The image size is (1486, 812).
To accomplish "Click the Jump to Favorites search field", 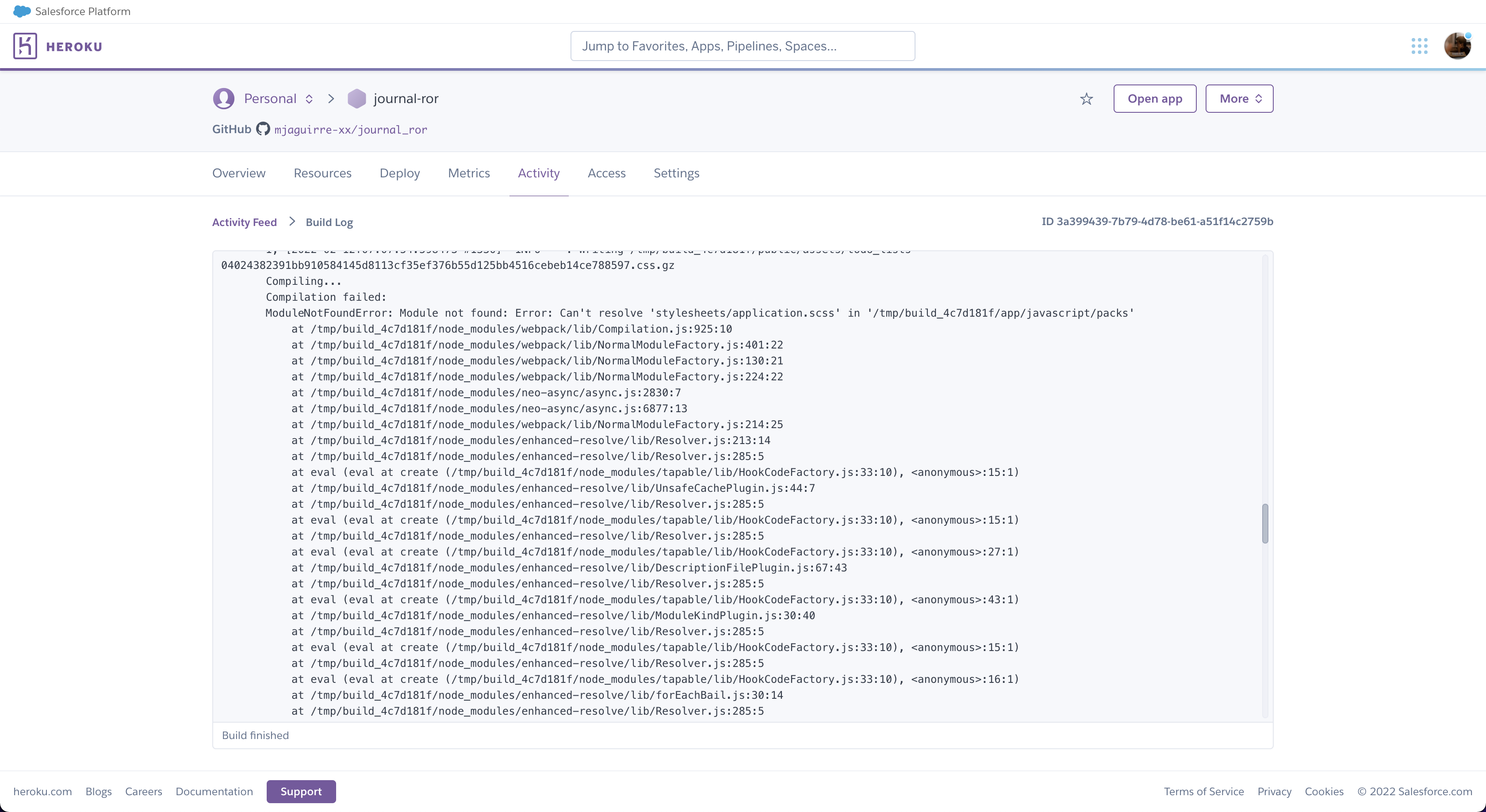I will coord(743,46).
